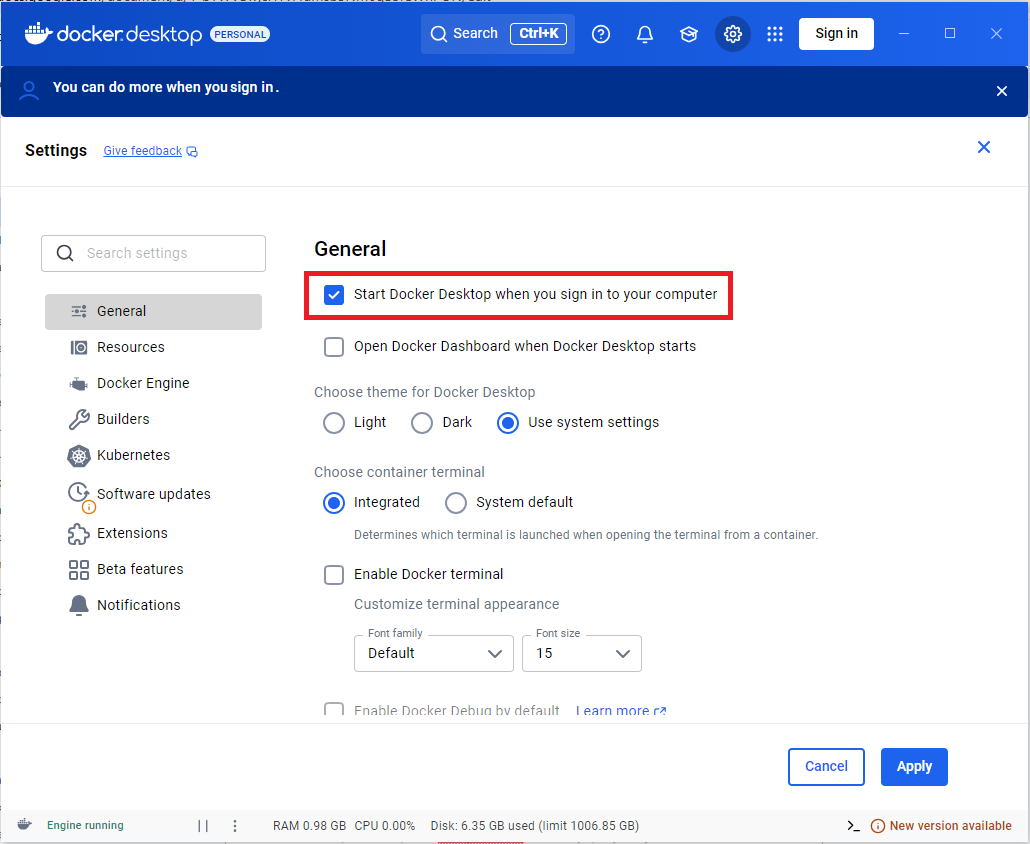
Task: Select the Dark theme radio button
Action: click(x=422, y=423)
